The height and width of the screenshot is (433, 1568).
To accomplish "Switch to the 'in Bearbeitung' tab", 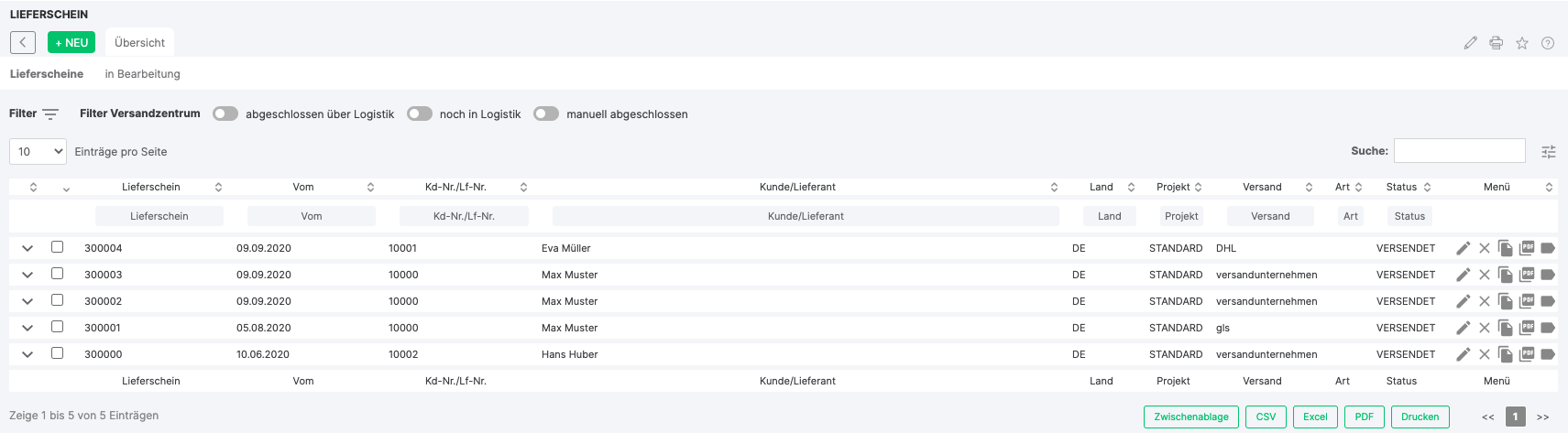I will pyautogui.click(x=142, y=74).
